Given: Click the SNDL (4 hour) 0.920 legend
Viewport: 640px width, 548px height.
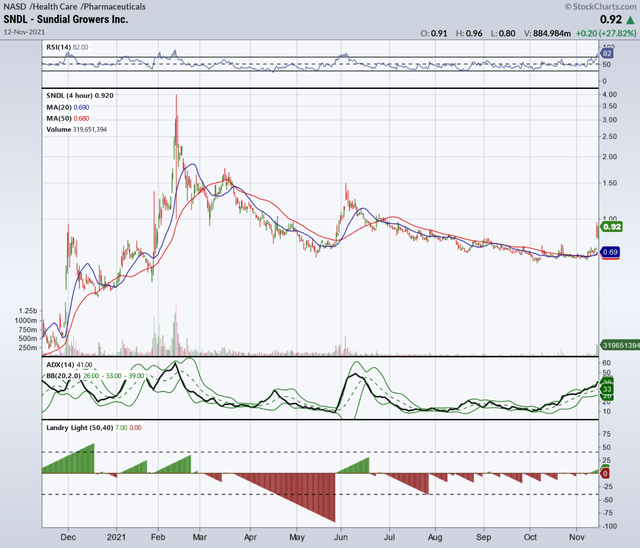Looking at the screenshot, I should (x=80, y=95).
